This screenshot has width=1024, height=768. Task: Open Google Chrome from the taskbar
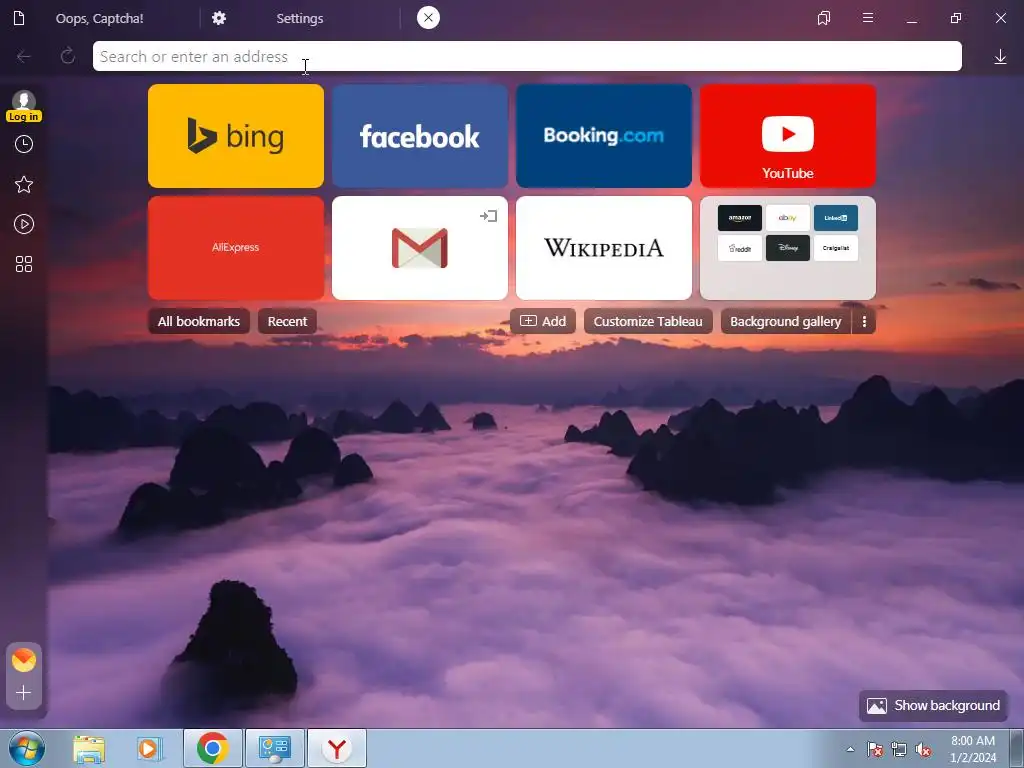click(213, 748)
